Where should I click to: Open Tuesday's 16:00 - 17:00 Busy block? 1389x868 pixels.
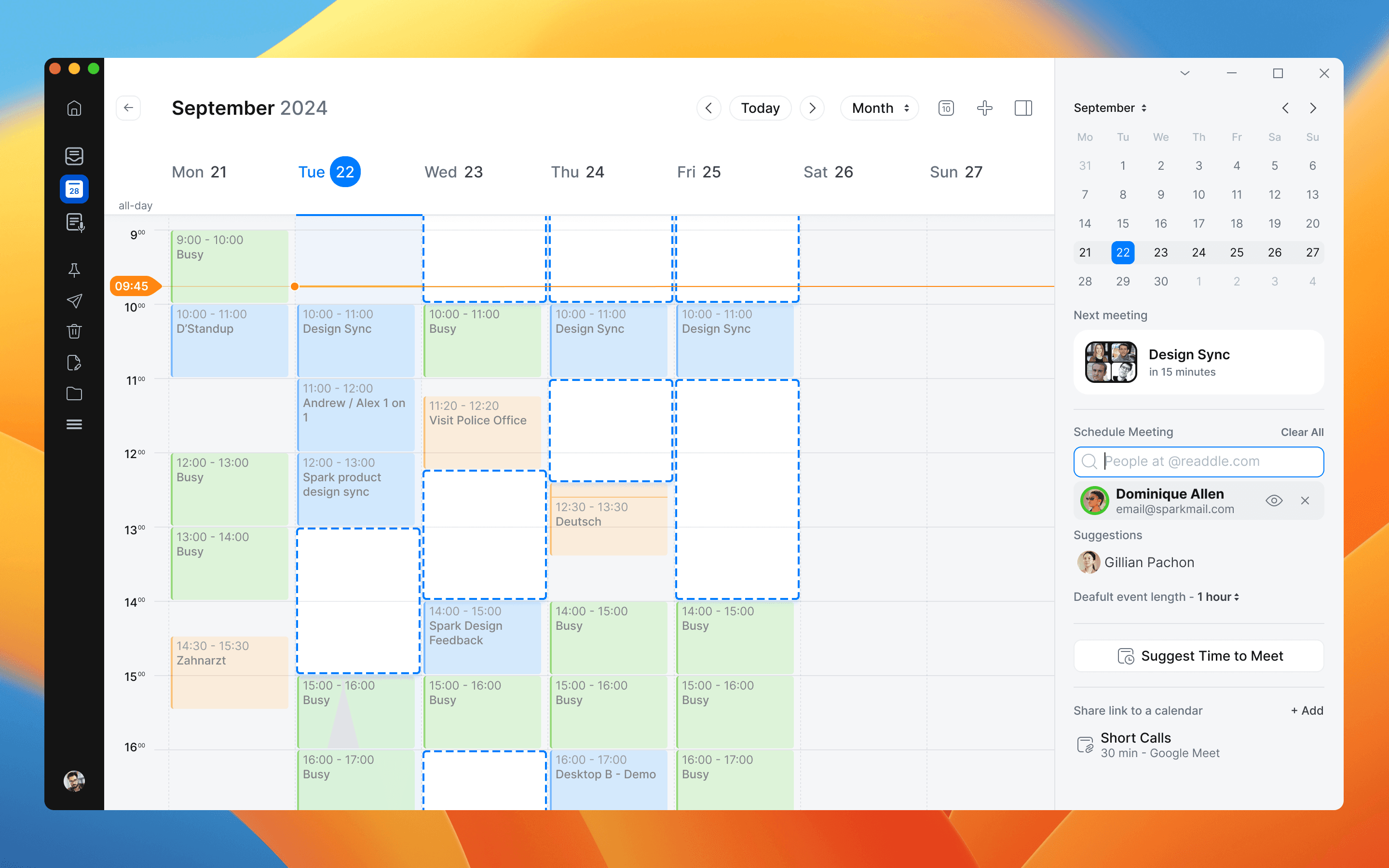click(x=356, y=780)
